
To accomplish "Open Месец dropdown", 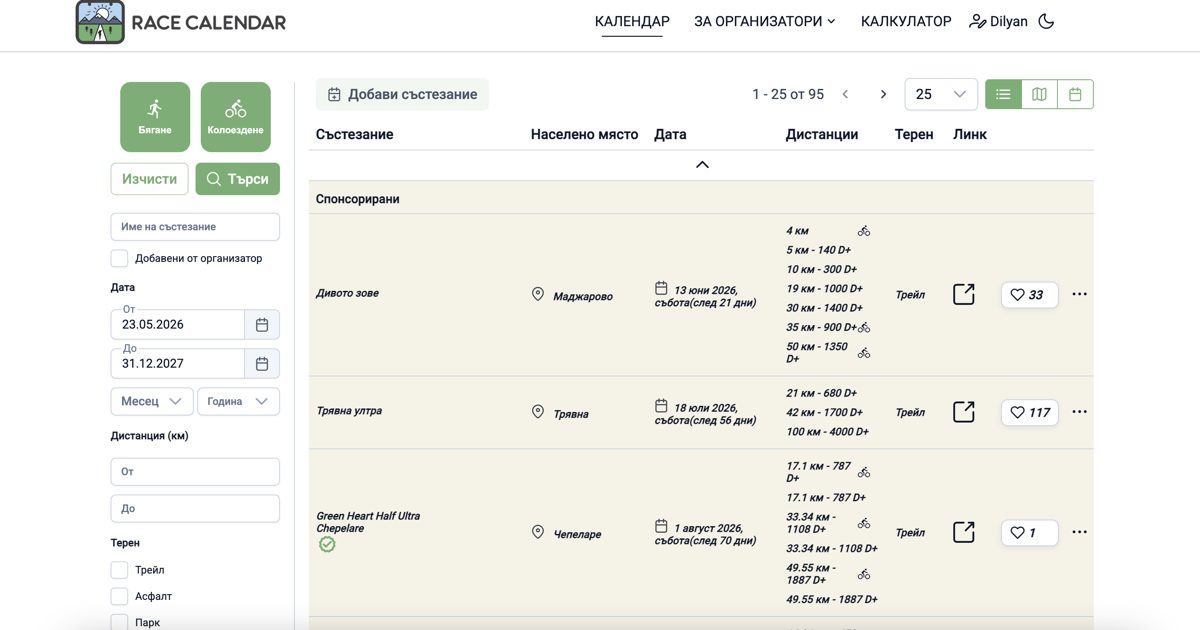I will pyautogui.click(x=152, y=401).
